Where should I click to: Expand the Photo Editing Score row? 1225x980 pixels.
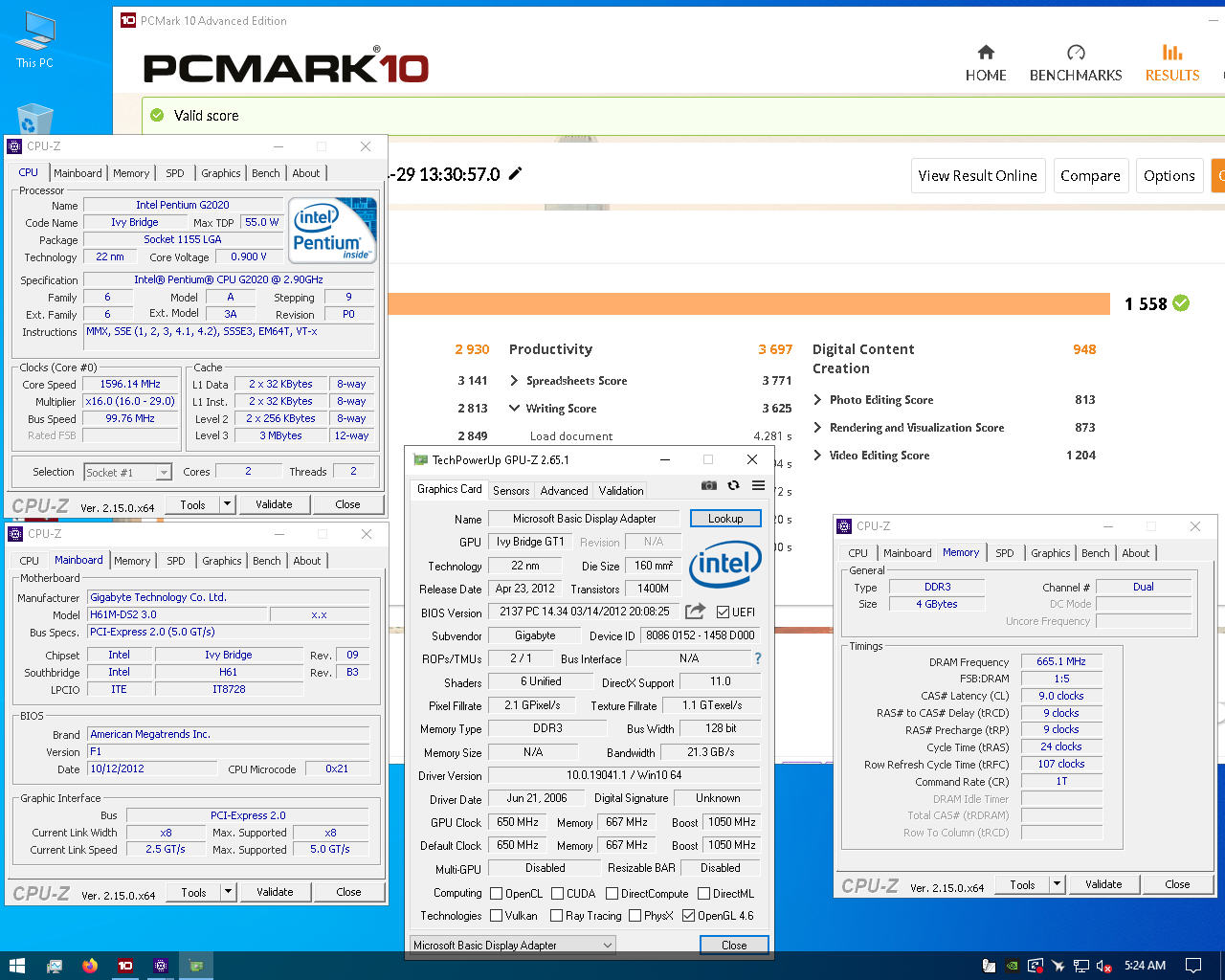click(817, 399)
